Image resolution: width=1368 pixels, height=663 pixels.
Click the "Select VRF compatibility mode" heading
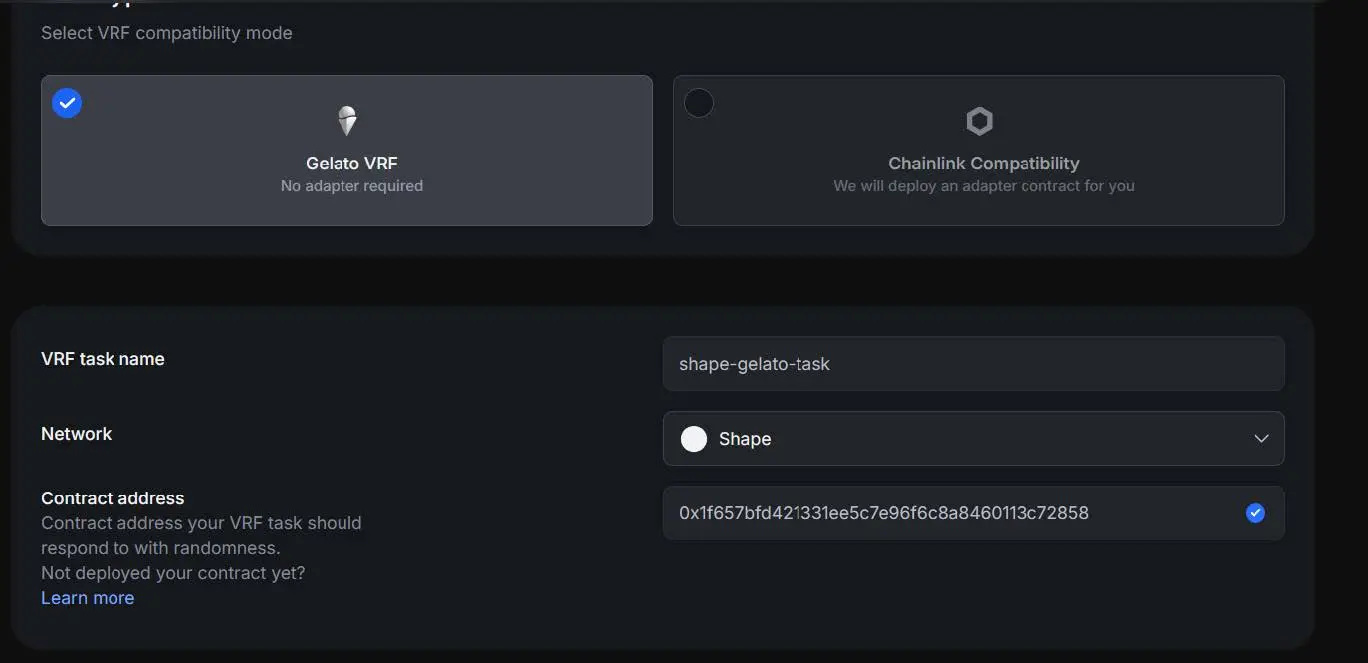166,33
